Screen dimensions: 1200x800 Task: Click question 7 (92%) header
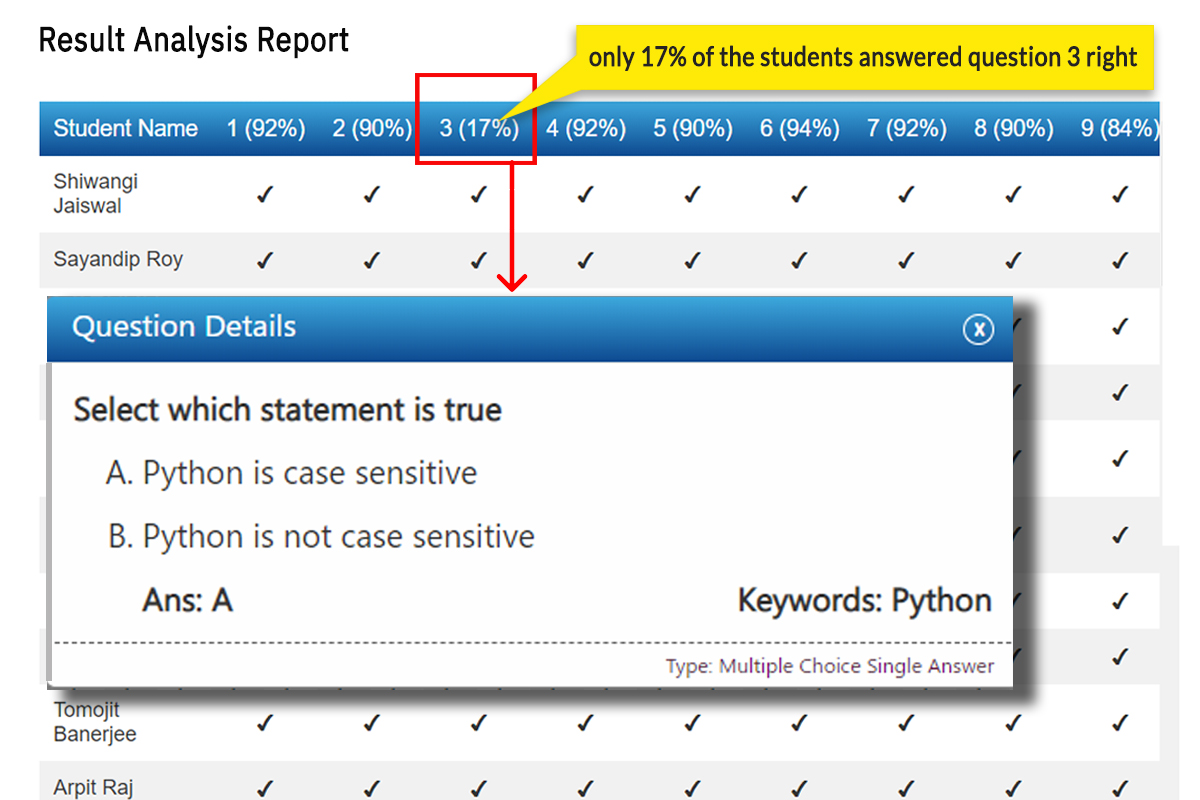coord(906,128)
